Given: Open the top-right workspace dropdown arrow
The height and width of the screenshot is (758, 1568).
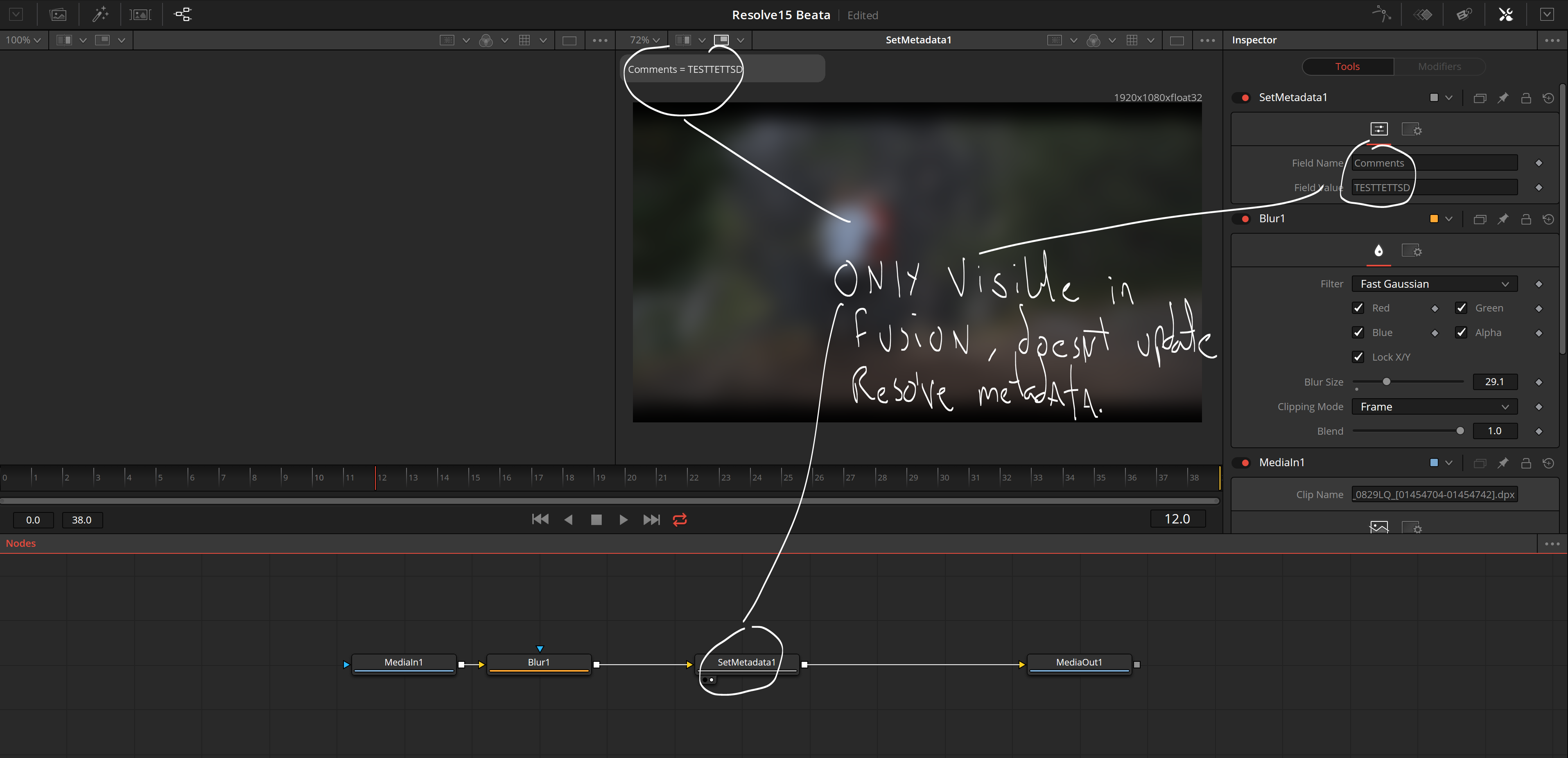Looking at the screenshot, I should click(x=1546, y=15).
